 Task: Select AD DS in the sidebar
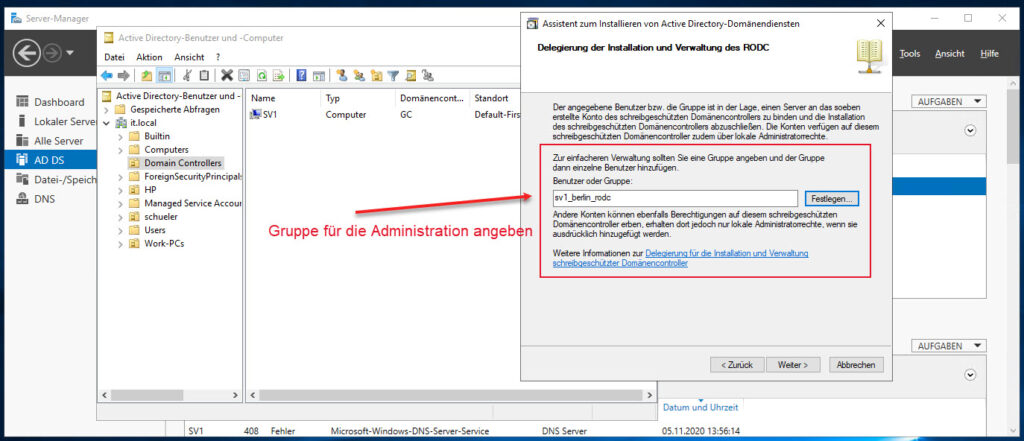(50, 160)
